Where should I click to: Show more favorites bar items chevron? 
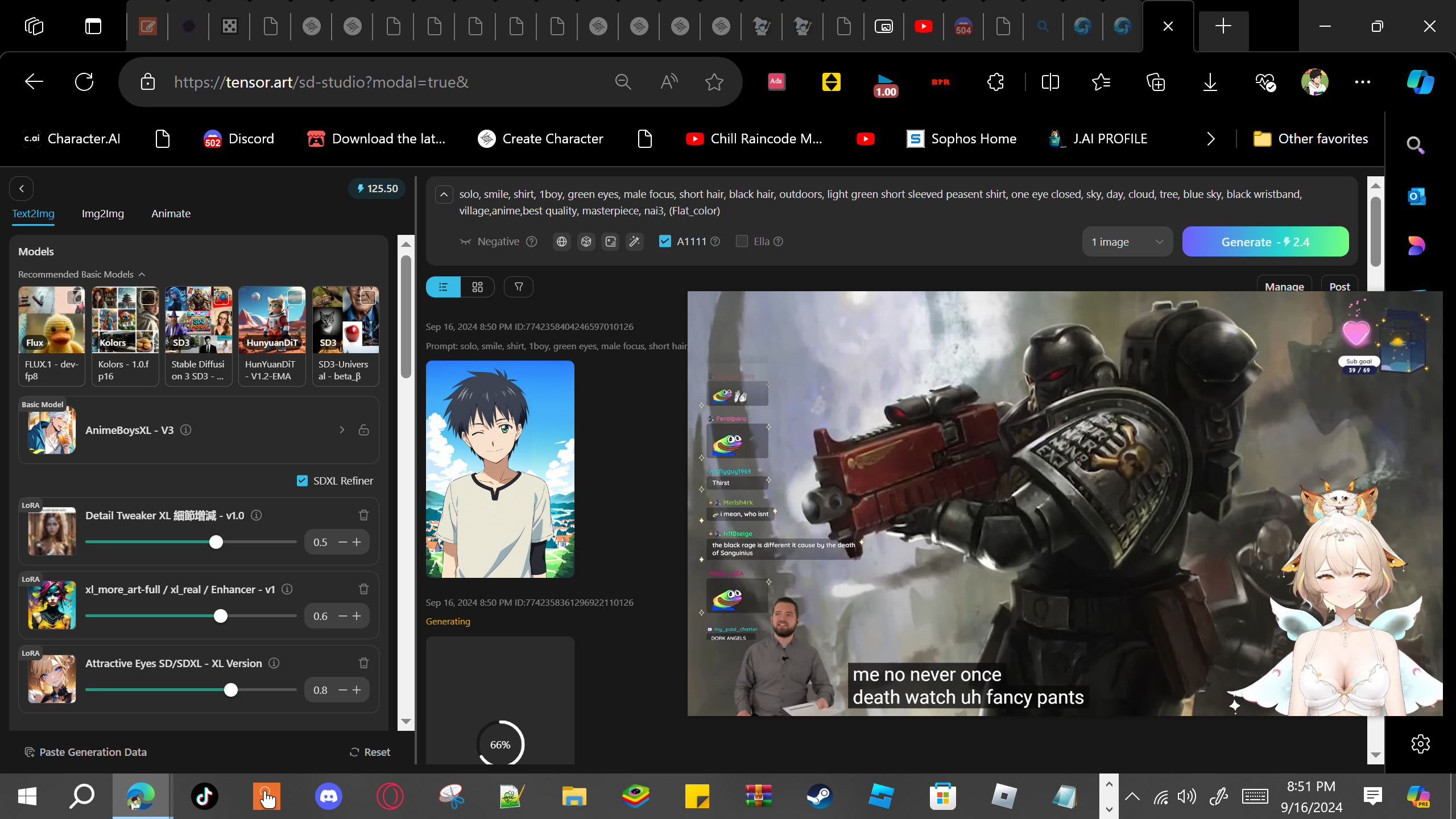tap(1211, 139)
